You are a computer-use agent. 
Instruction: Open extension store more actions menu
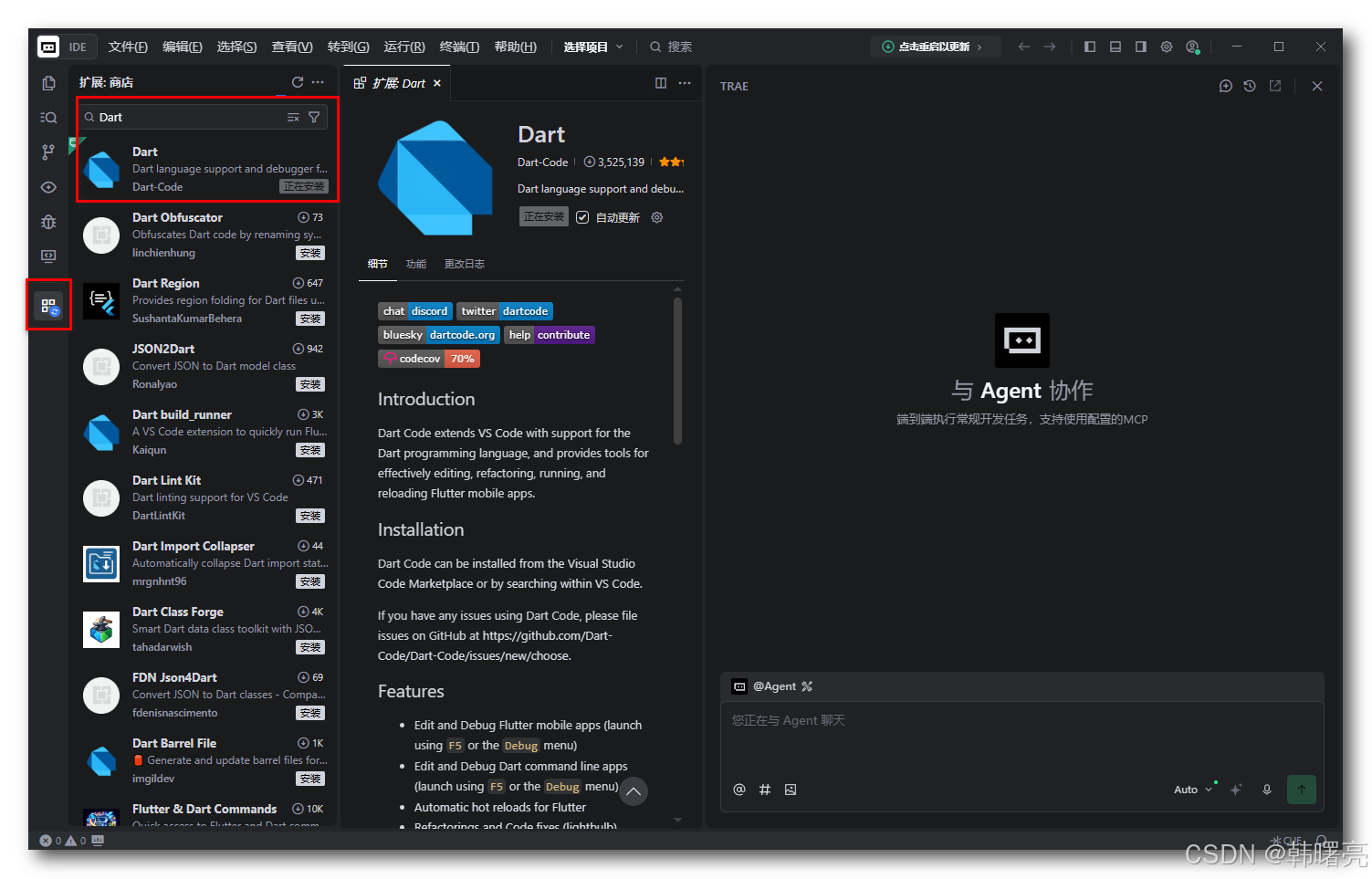point(318,82)
